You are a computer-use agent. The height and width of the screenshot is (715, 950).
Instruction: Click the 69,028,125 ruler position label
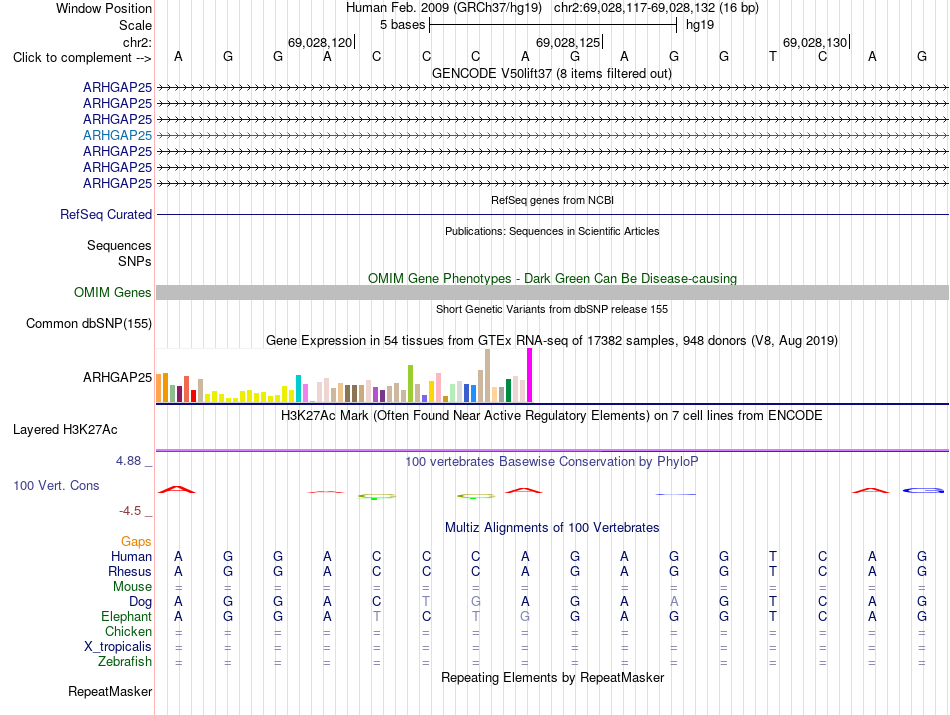coord(568,42)
